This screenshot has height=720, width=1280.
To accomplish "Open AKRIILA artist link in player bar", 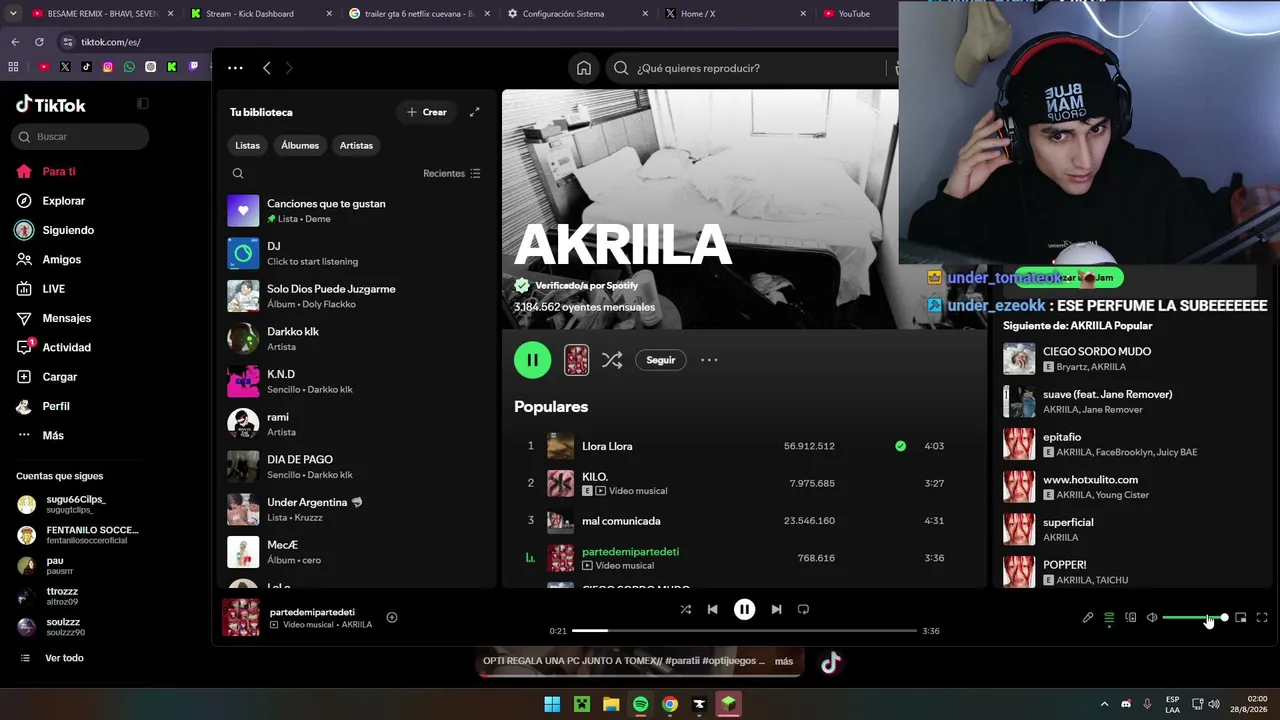I will click(357, 625).
